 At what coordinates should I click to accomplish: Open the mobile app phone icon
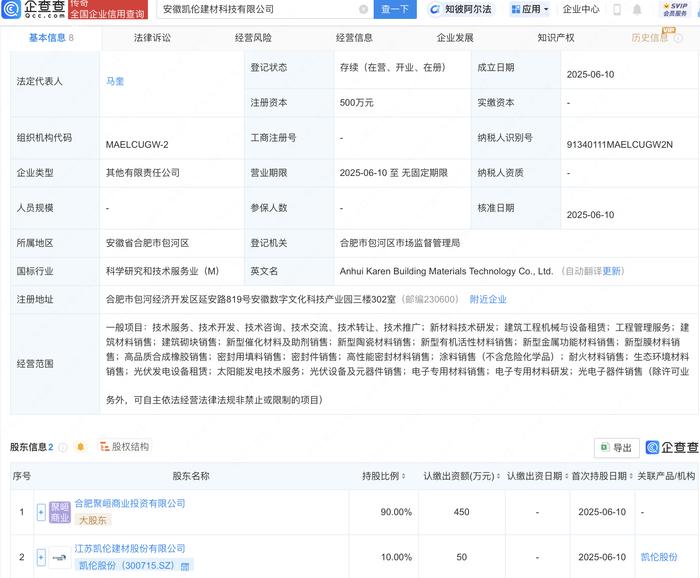click(x=617, y=9)
